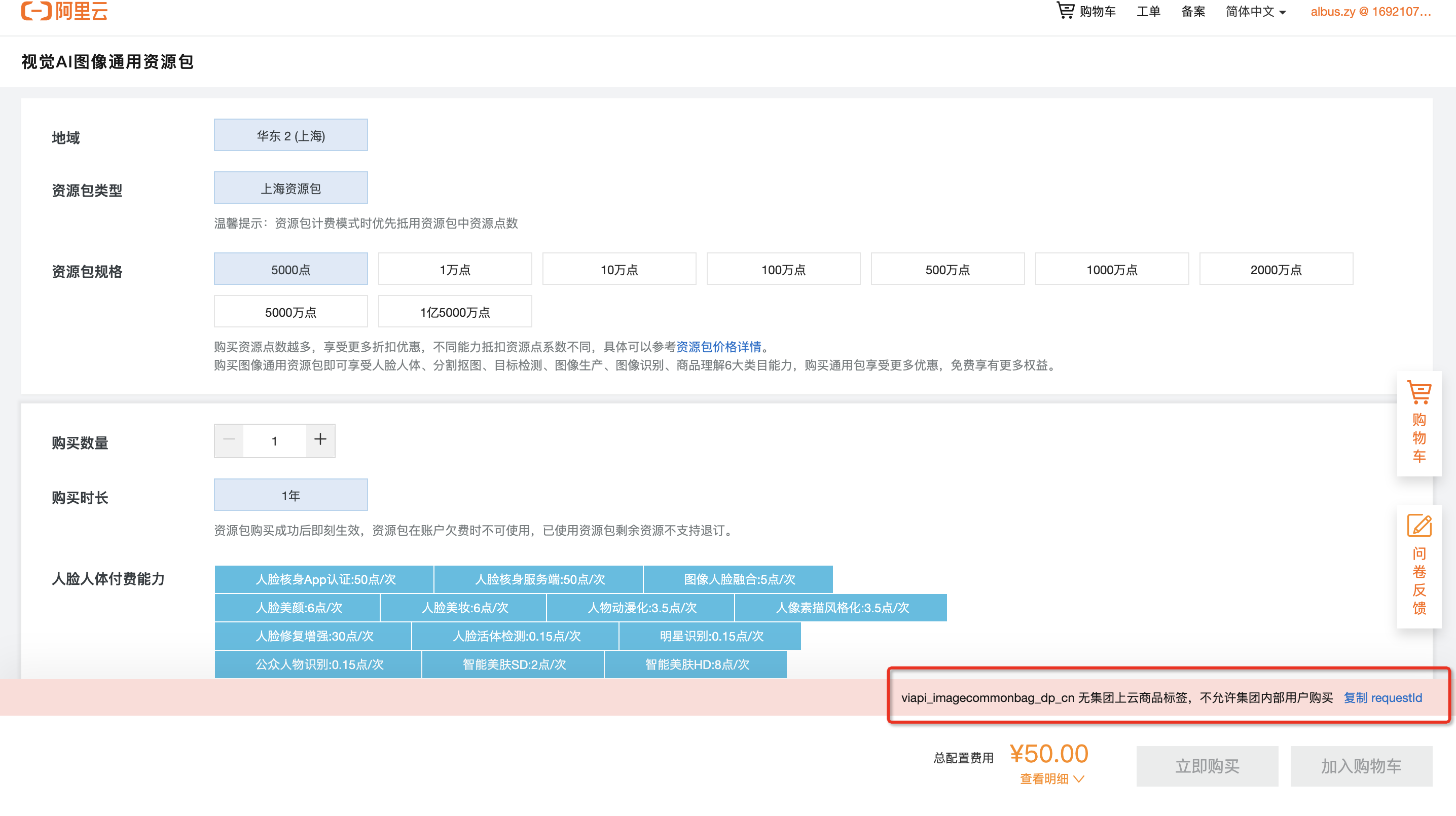Click 图像人脸融合:5点/次 tag
Viewport: 1456px width, 816px height.
(x=739, y=579)
